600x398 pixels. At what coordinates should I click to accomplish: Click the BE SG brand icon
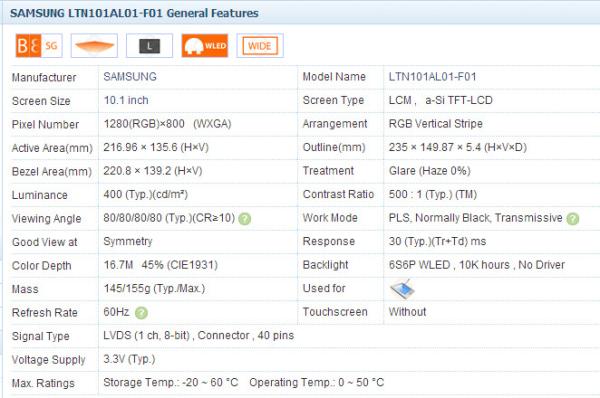(x=39, y=46)
